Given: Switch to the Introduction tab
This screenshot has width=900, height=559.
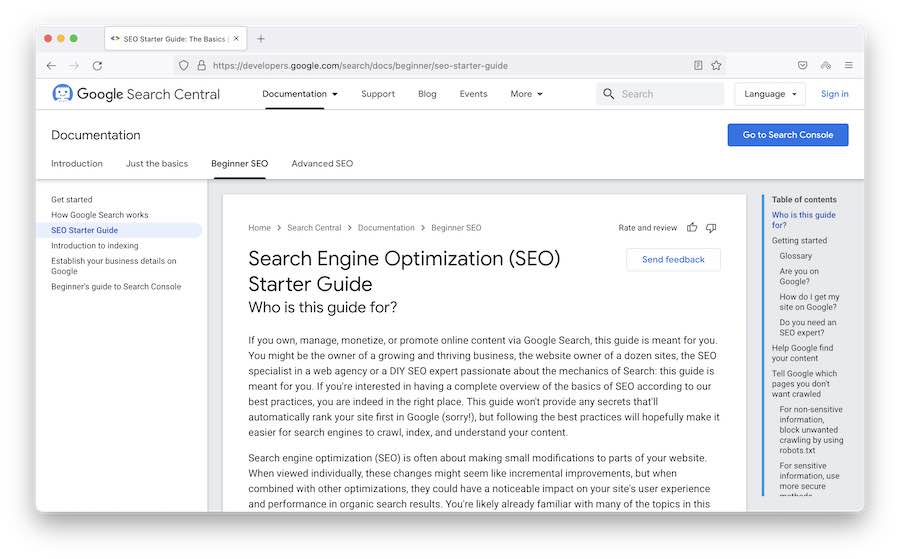Looking at the screenshot, I should 77,164.
